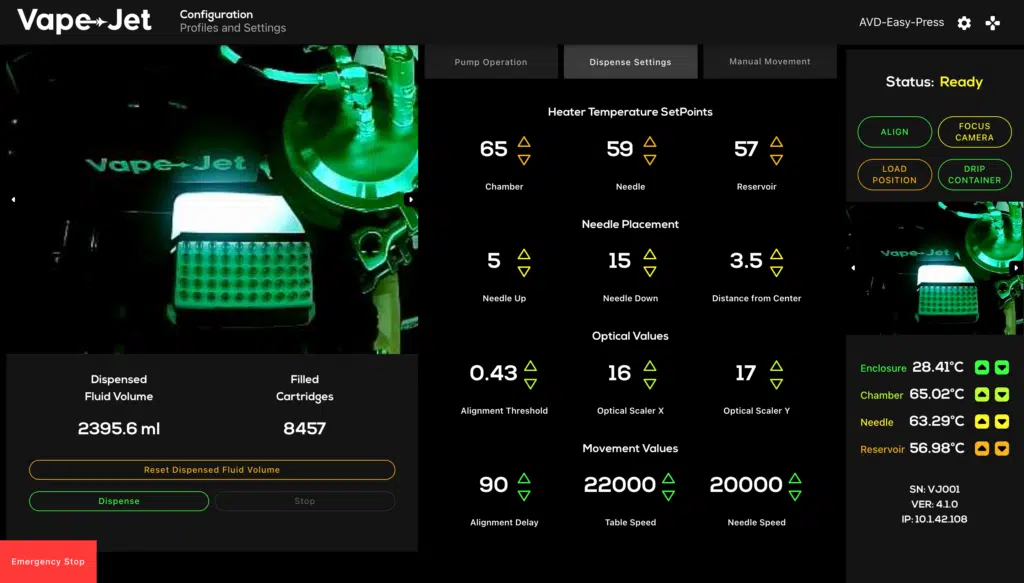The image size is (1024, 583).
Task: Click the Configuration Profiles and Settings heading
Action: point(232,21)
